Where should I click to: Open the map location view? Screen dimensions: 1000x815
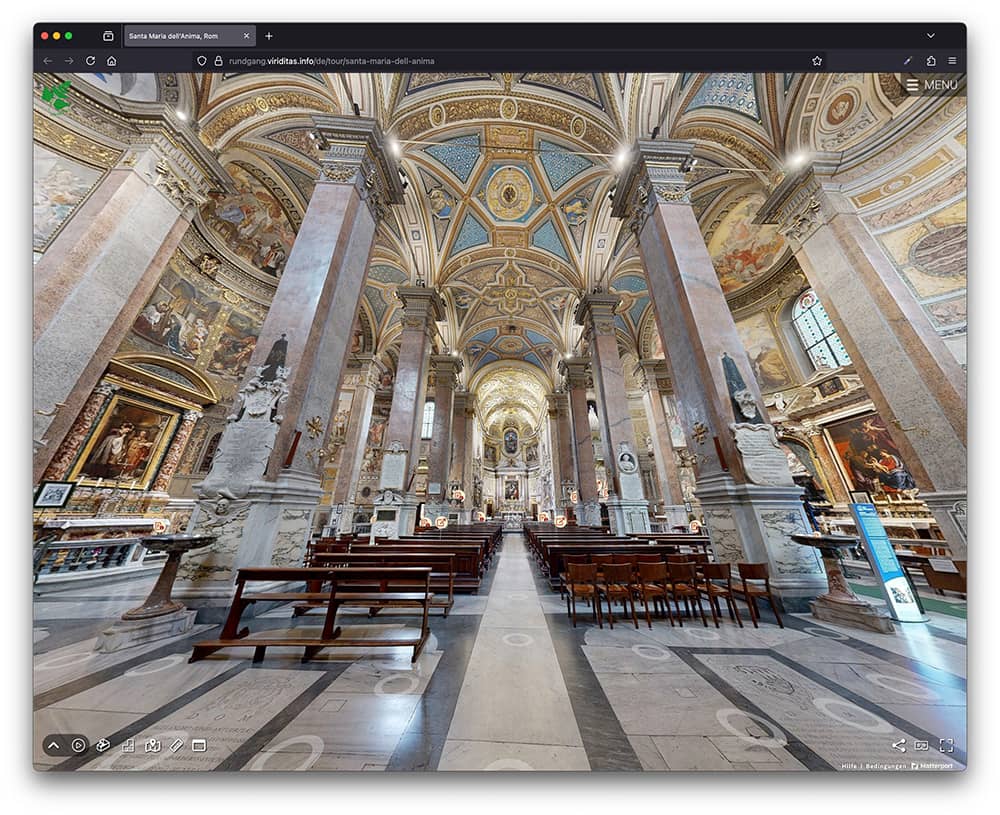pos(152,745)
